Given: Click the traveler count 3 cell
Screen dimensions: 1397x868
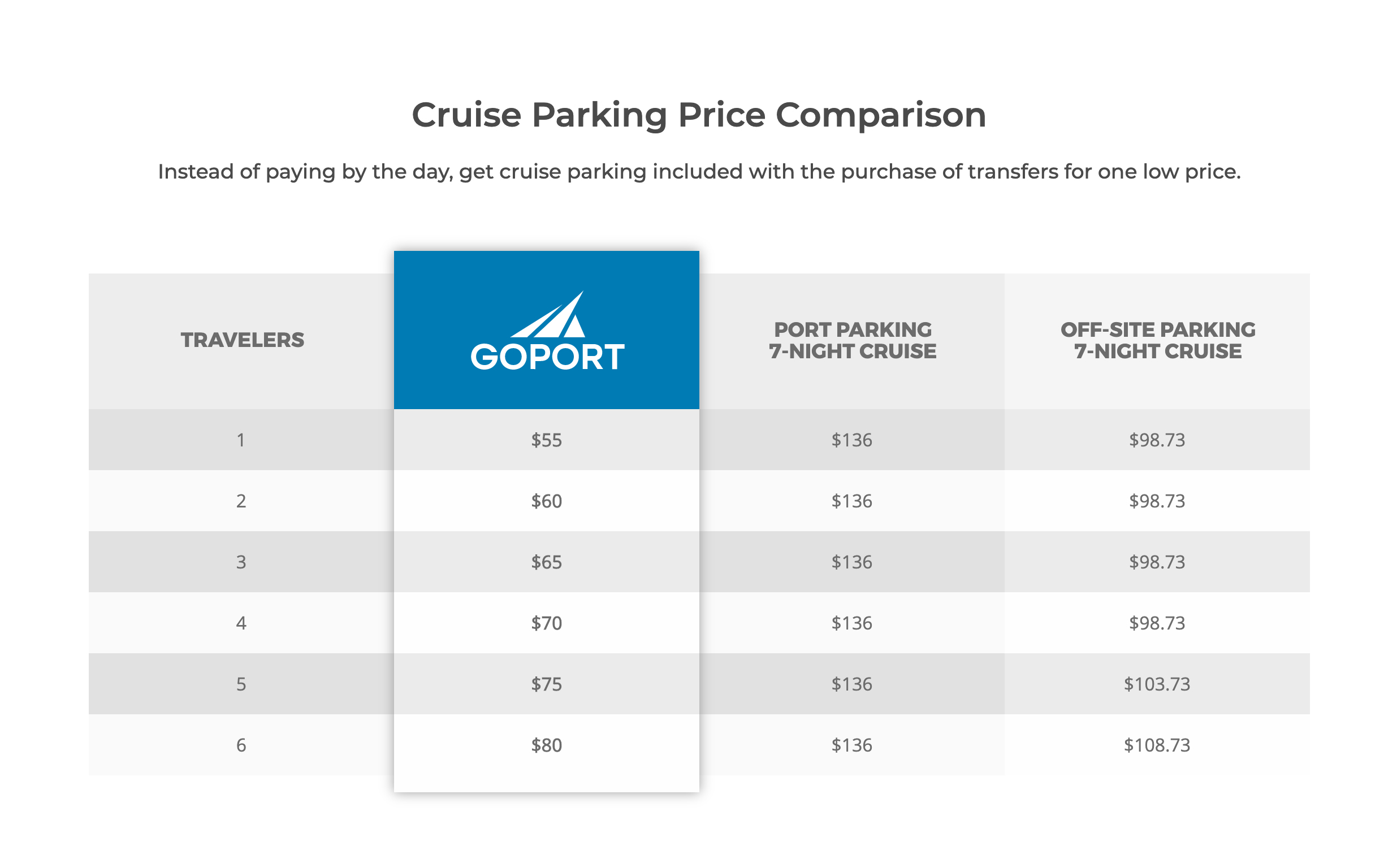Looking at the screenshot, I should tap(241, 562).
